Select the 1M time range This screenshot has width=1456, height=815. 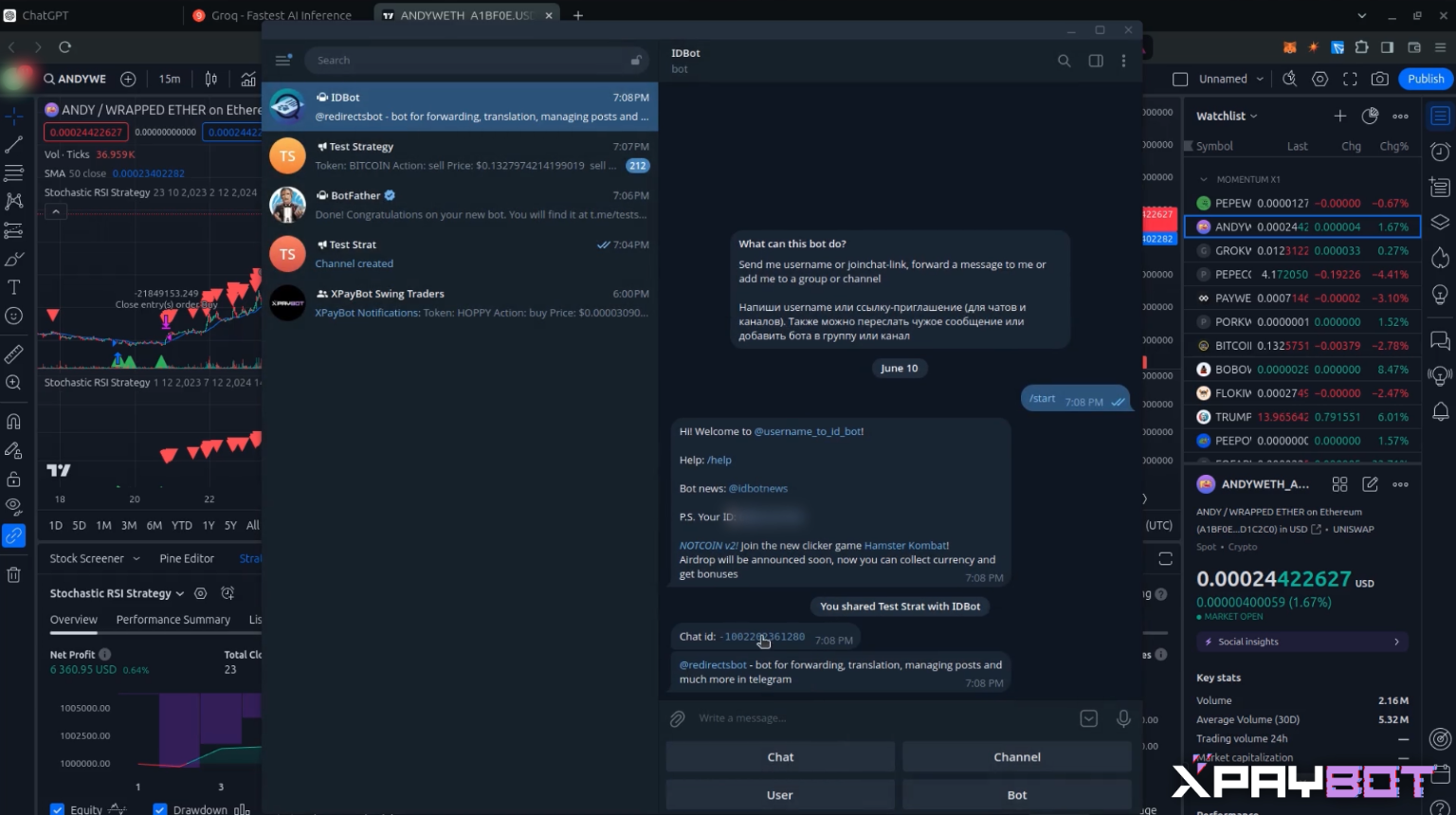click(x=103, y=525)
